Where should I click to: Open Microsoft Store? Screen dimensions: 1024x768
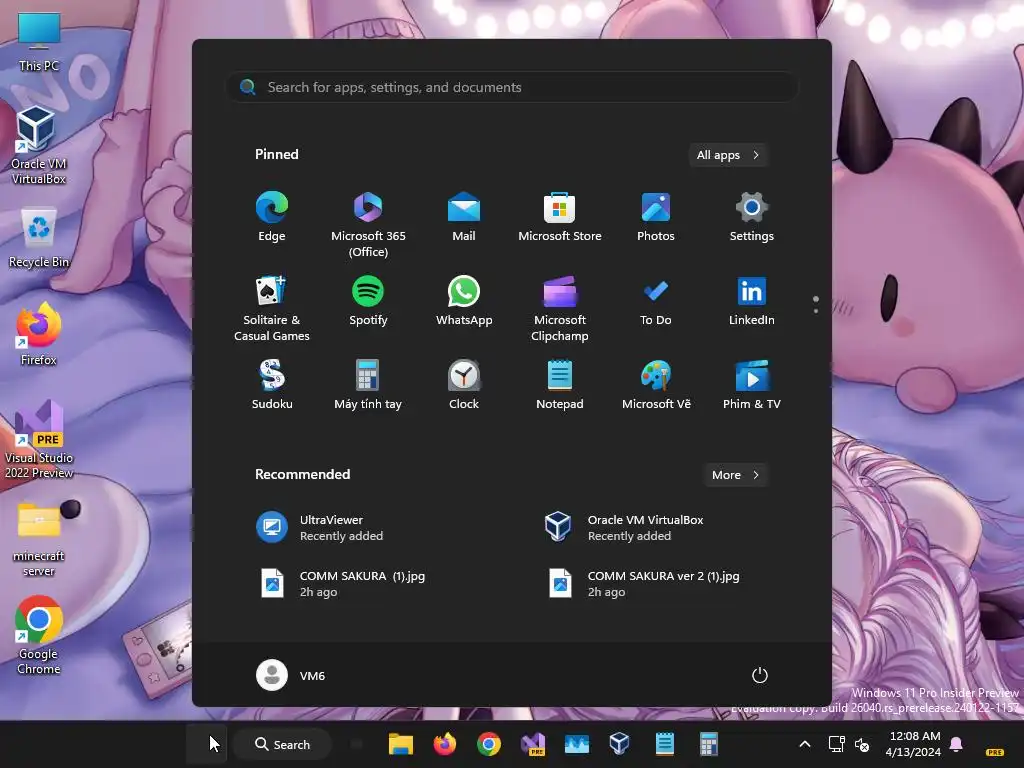pyautogui.click(x=560, y=217)
